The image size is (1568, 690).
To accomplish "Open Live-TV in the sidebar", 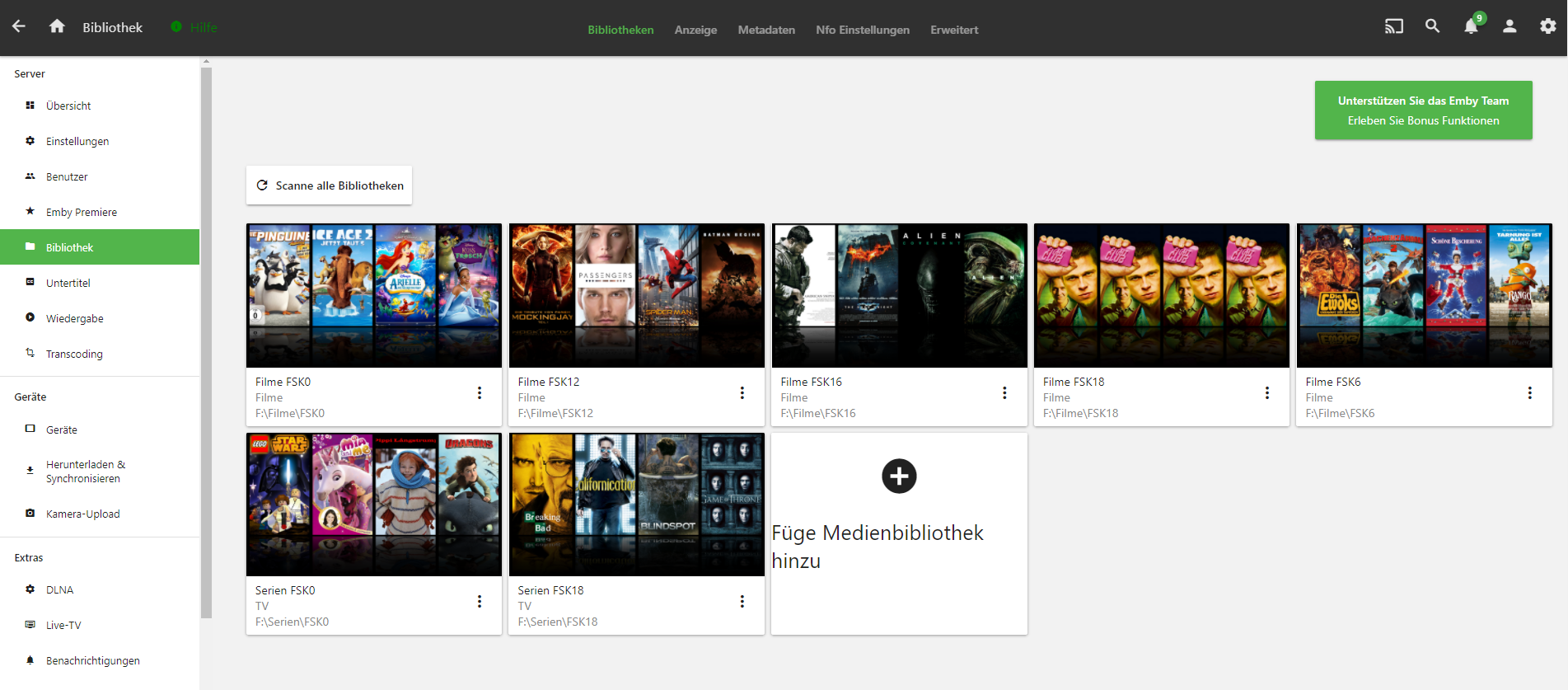I will coord(100,625).
